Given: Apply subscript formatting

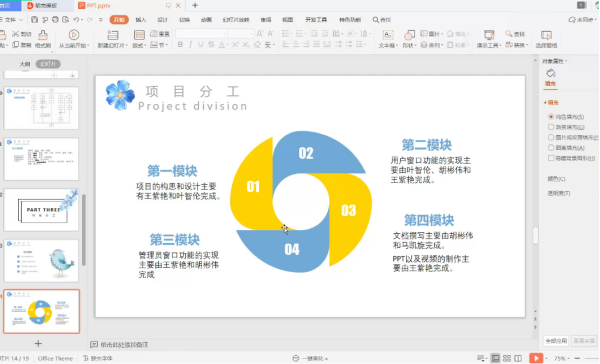Looking at the screenshot, I should 246,45.
